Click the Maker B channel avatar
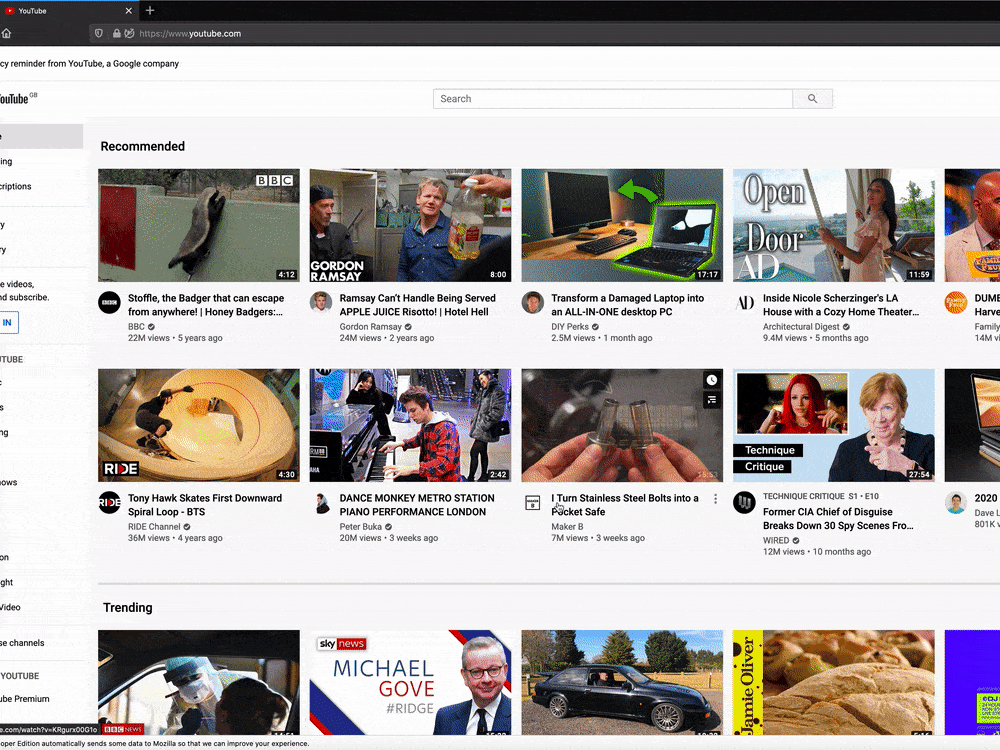 [x=533, y=503]
